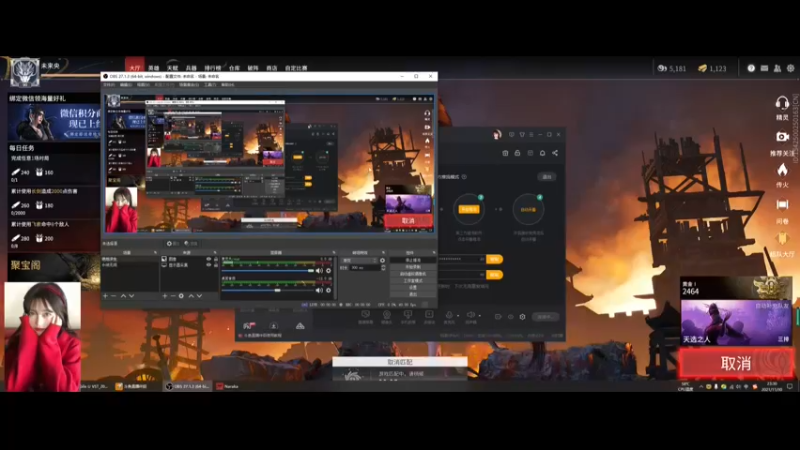Toggle visibility eye of second OBS source

click(208, 265)
